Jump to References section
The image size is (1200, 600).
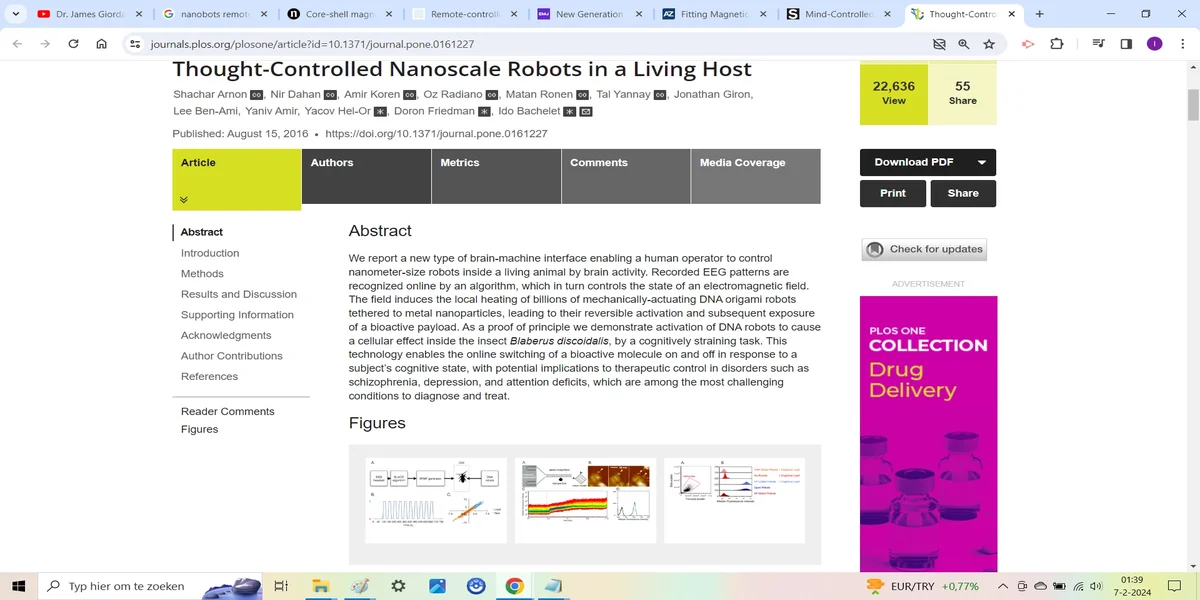pyautogui.click(x=209, y=376)
